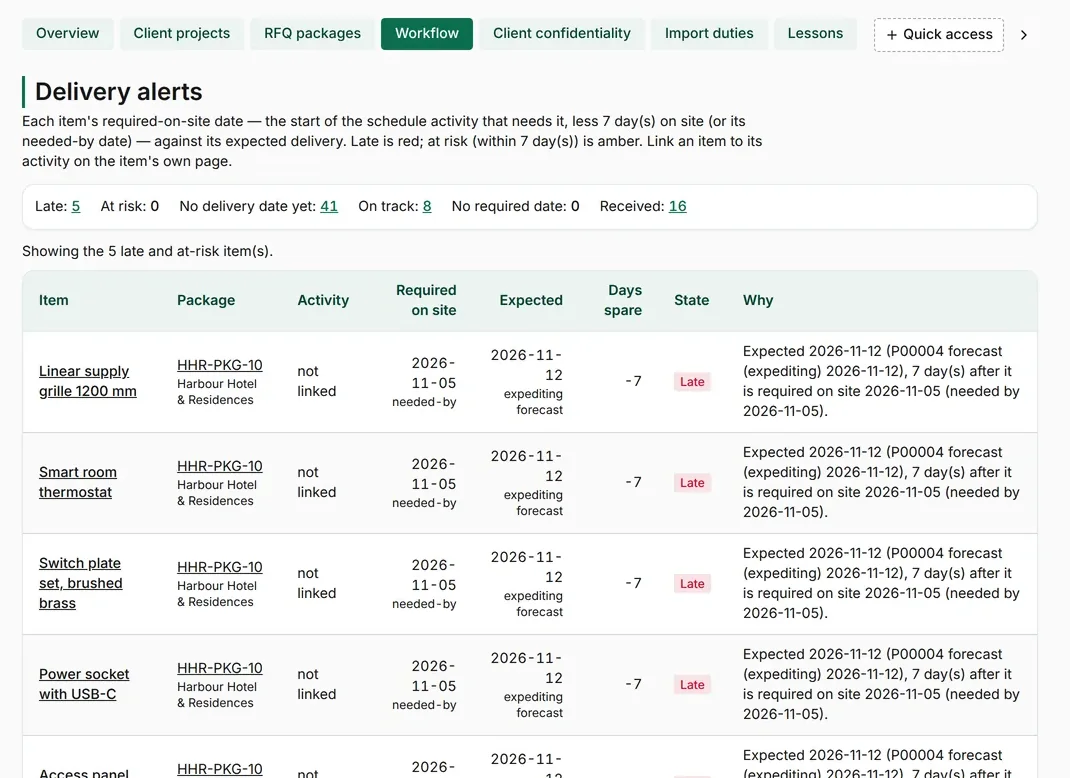This screenshot has height=778, width=1070.
Task: Click Late badge in Linear supply grille row
Action: [692, 381]
